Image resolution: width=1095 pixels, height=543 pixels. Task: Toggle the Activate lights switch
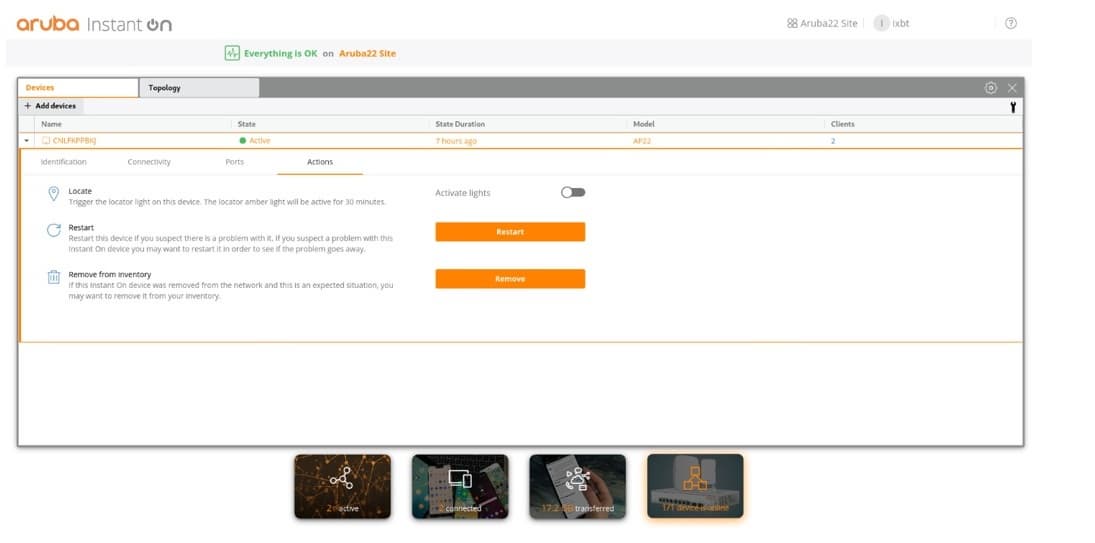(x=573, y=193)
